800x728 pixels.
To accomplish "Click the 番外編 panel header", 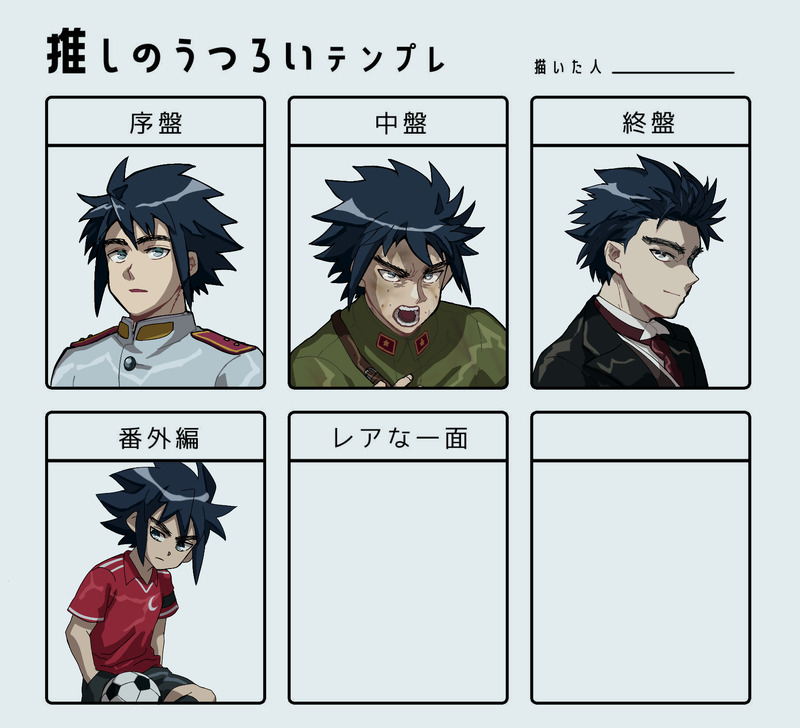I will pyautogui.click(x=156, y=437).
